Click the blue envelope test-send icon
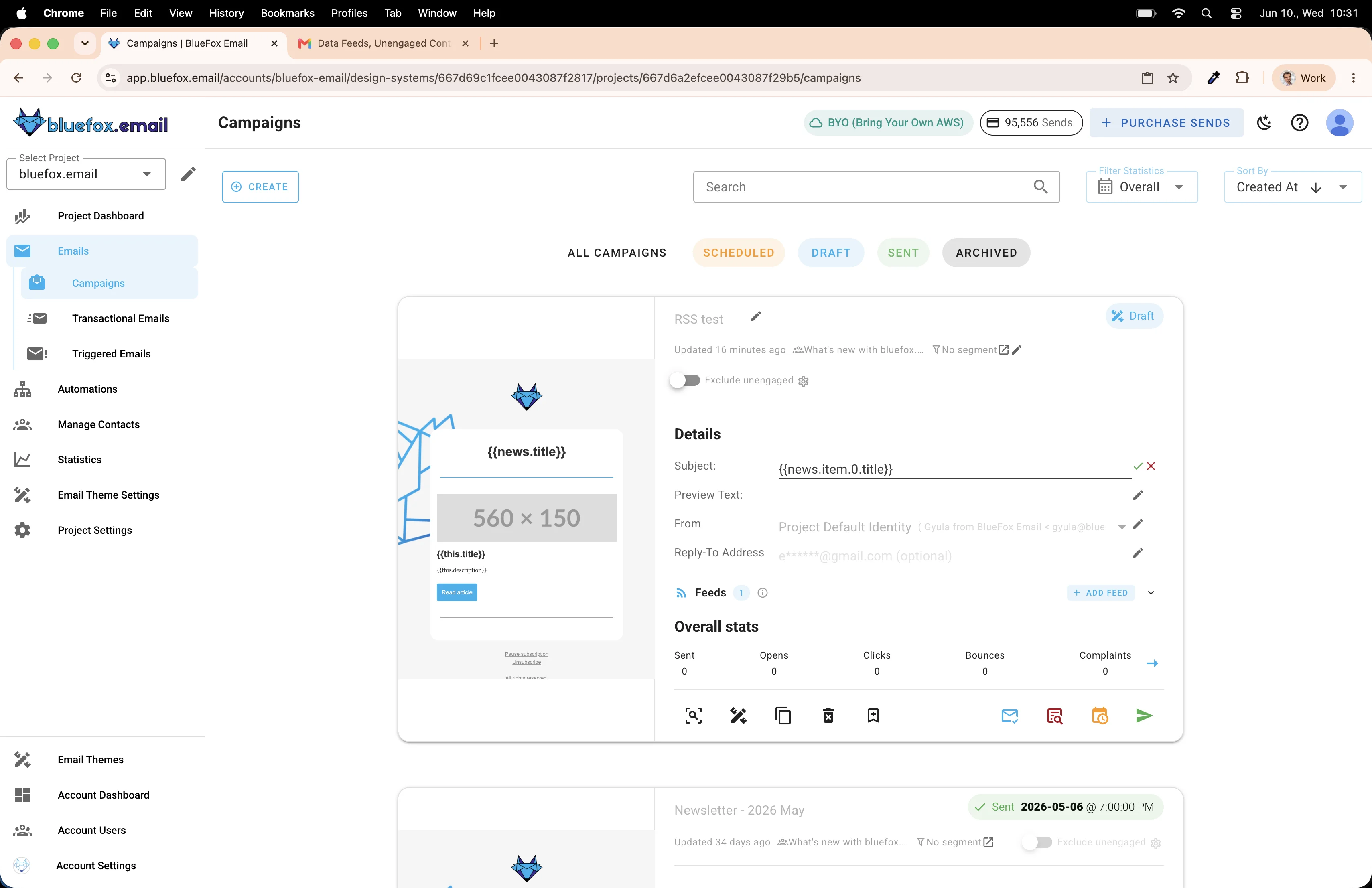 coord(1009,716)
